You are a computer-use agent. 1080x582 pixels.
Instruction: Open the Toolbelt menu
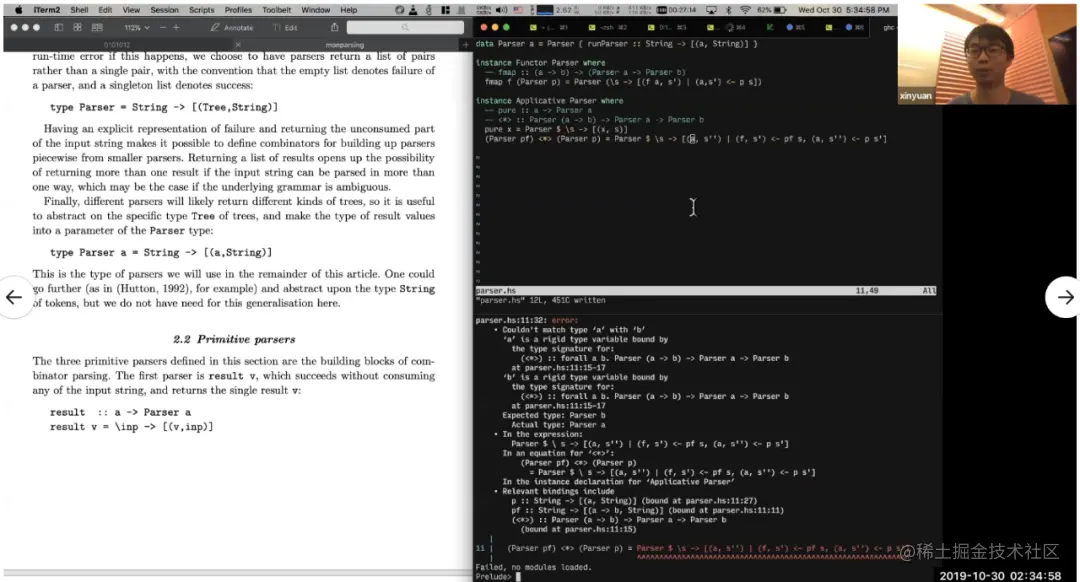(x=277, y=10)
